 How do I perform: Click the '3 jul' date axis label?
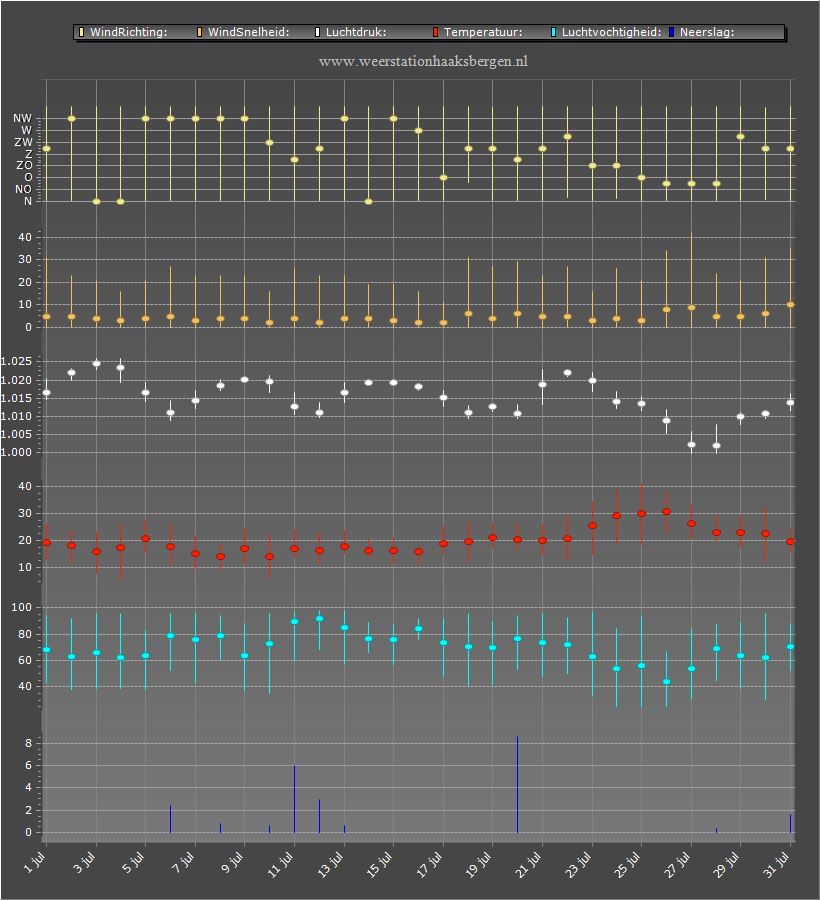point(84,863)
